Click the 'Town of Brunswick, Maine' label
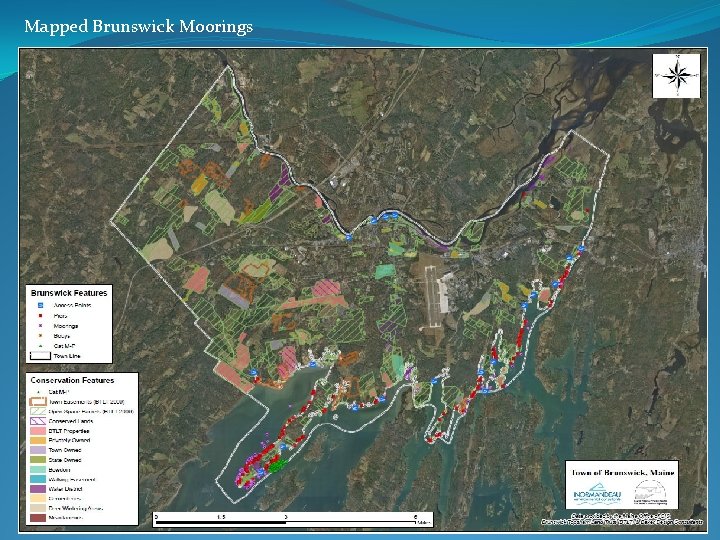Image resolution: width=720 pixels, height=540 pixels. coord(623,472)
